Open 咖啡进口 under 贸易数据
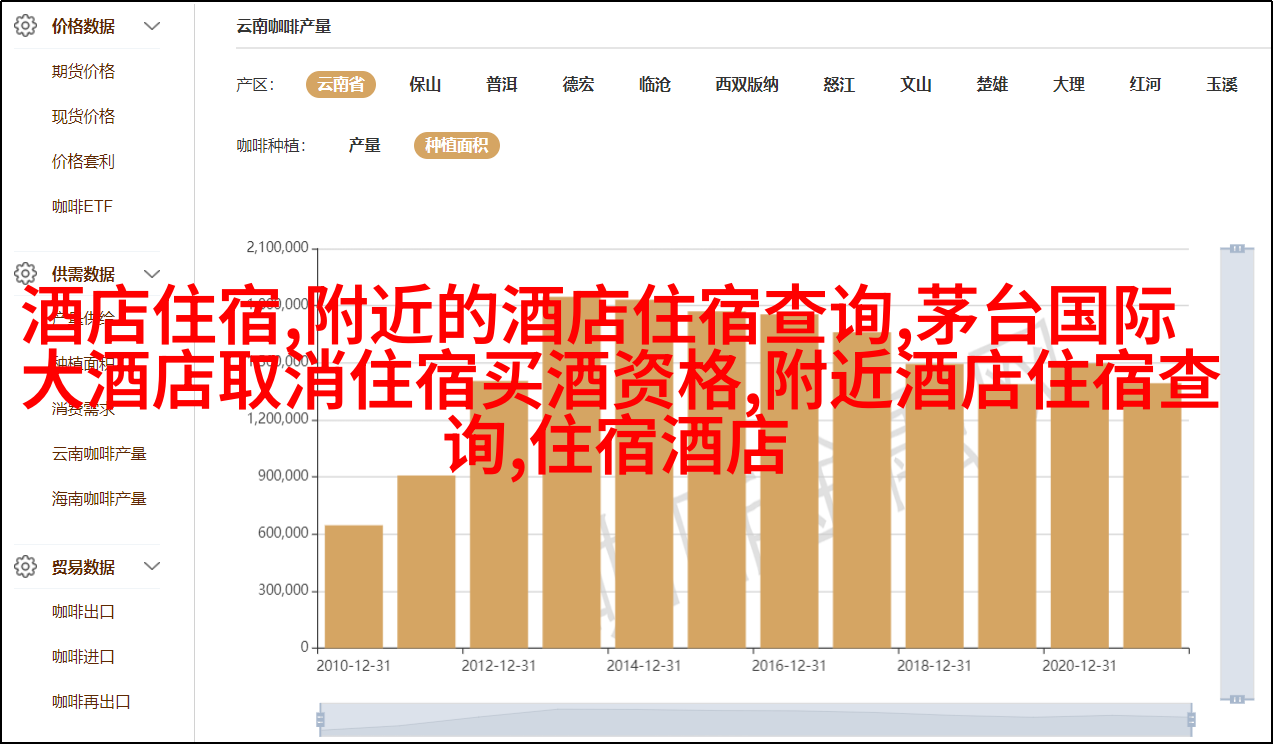Viewport: 1275px width, 744px height. coord(84,657)
